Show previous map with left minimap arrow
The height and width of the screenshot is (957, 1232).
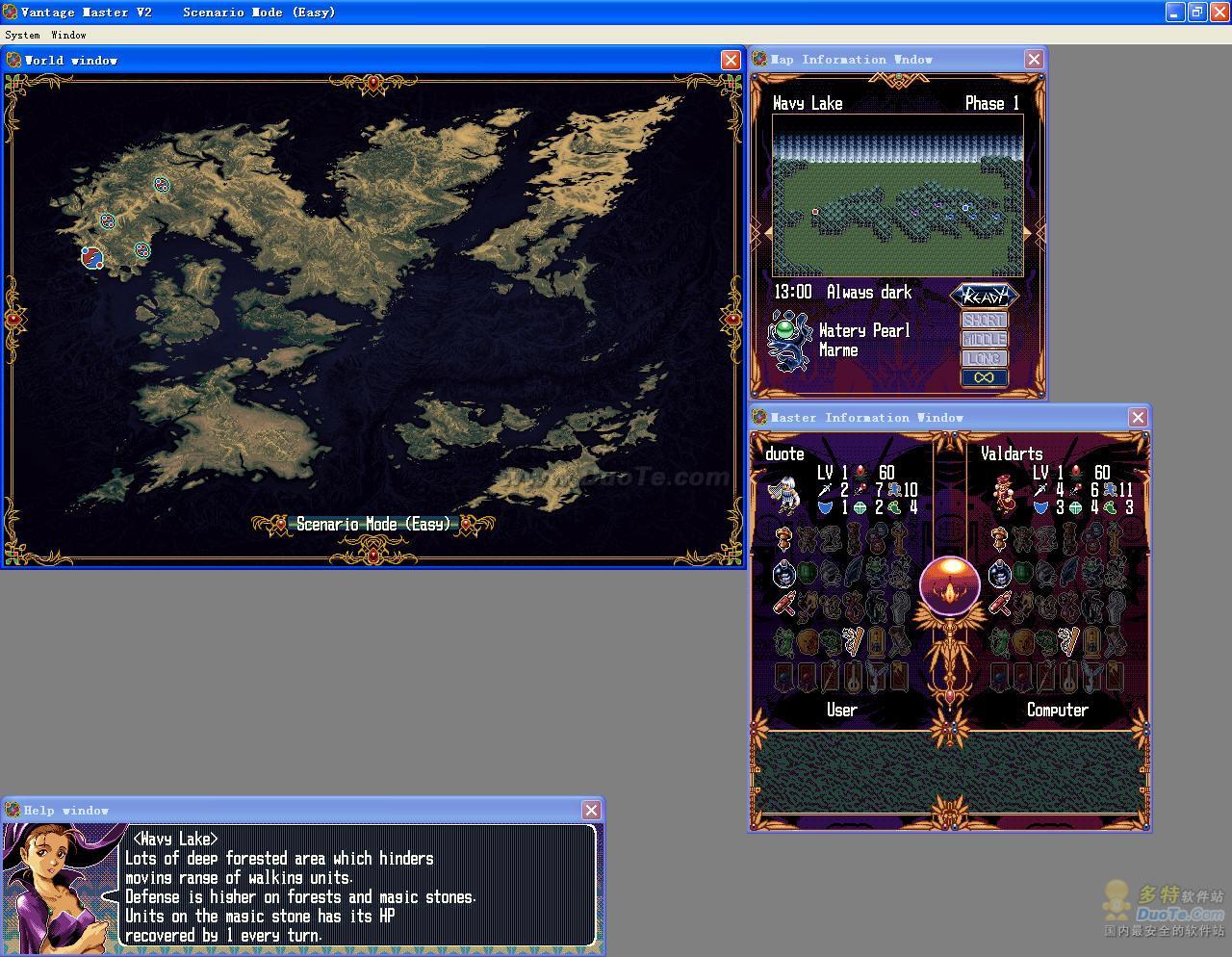[x=767, y=232]
